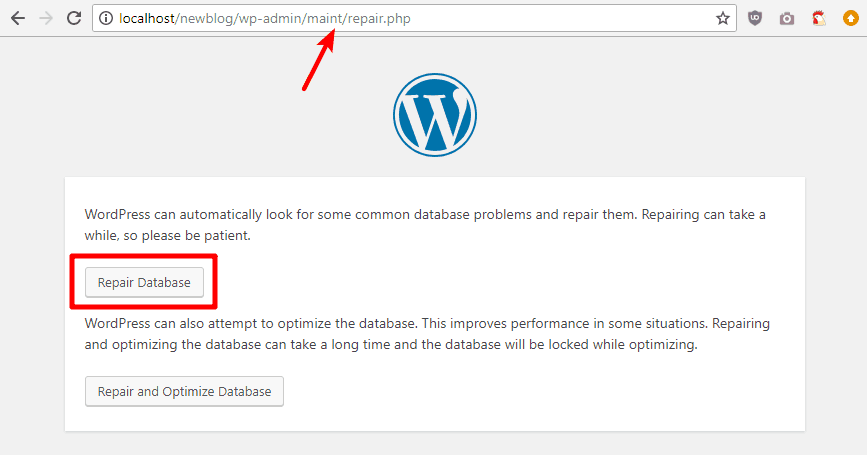Bookmark this page with the star icon

point(723,18)
